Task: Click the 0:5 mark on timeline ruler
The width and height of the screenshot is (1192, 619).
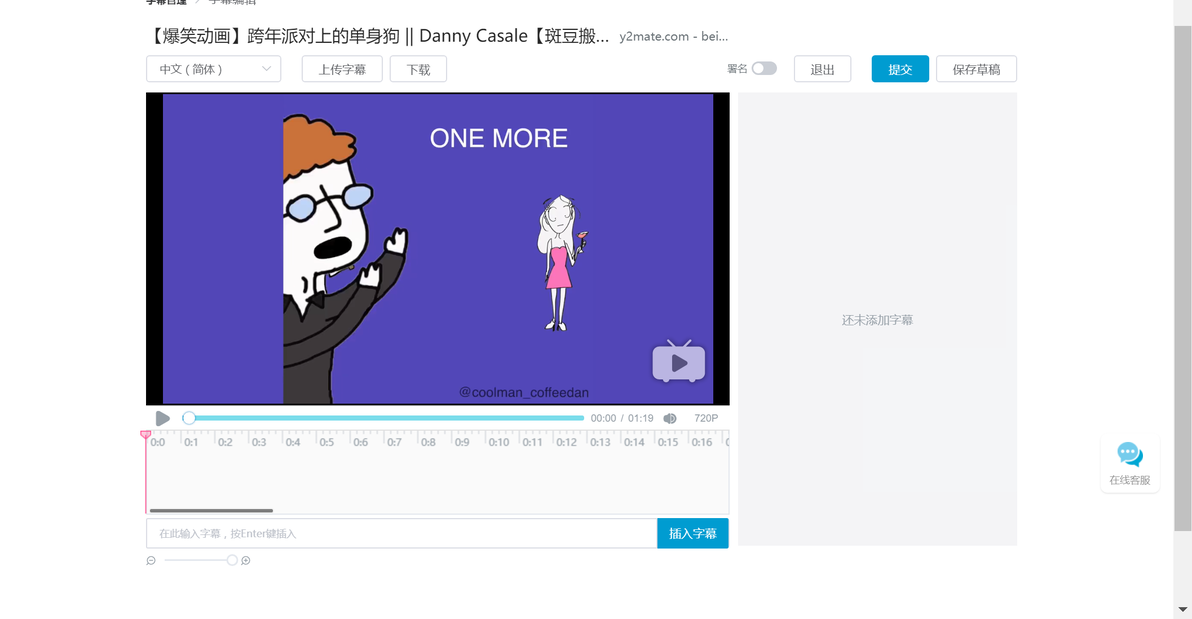Action: pos(326,442)
